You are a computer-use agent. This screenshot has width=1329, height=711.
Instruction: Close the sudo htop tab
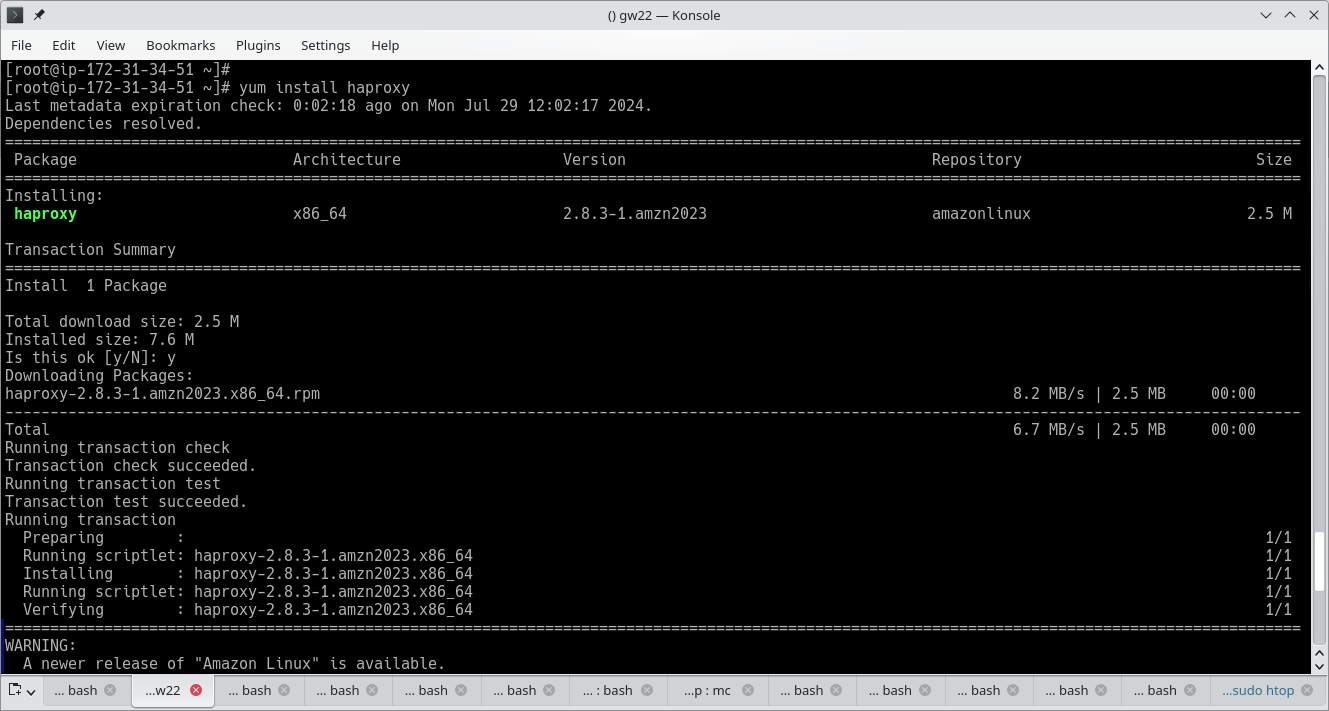(1305, 690)
